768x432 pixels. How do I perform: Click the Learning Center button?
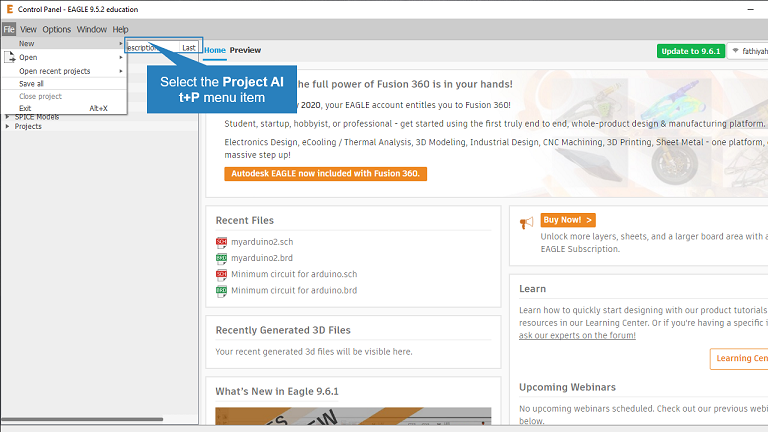739,359
